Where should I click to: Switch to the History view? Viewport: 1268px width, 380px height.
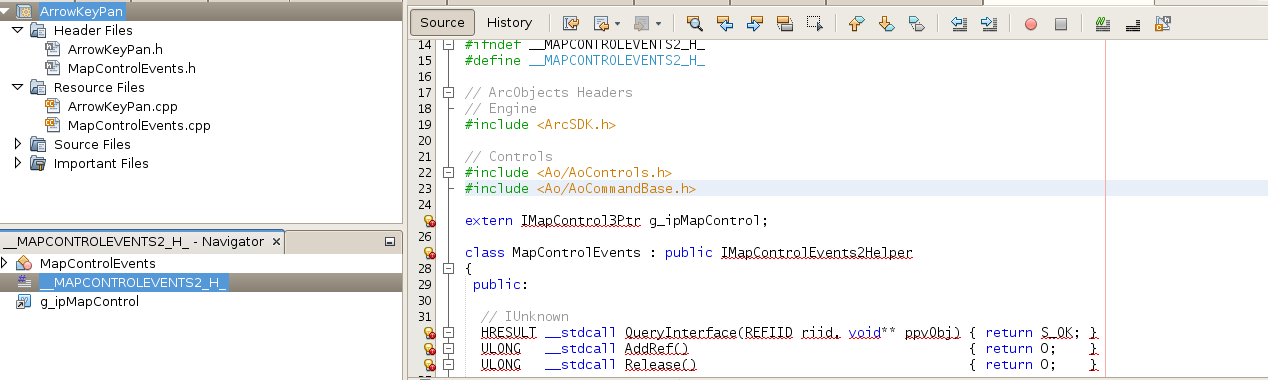509,22
